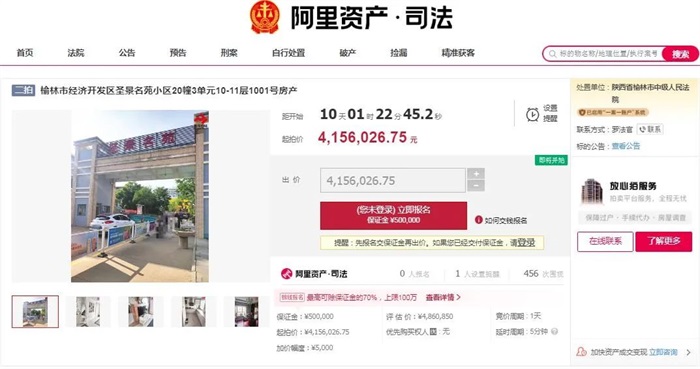Click the 查看公告 link
The height and width of the screenshot is (369, 700).
click(626, 146)
